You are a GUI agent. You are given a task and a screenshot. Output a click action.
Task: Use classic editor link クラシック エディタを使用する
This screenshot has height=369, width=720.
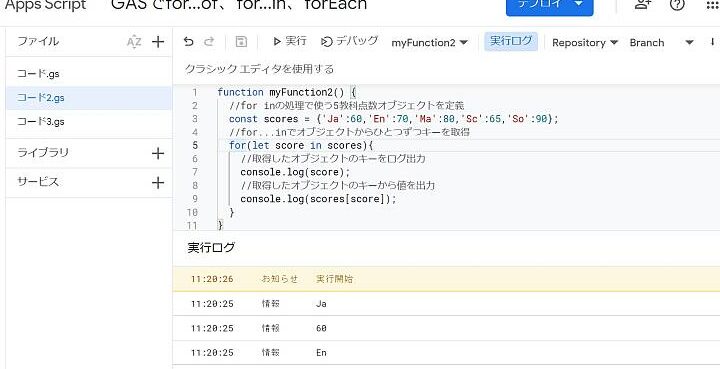pyautogui.click(x=259, y=69)
